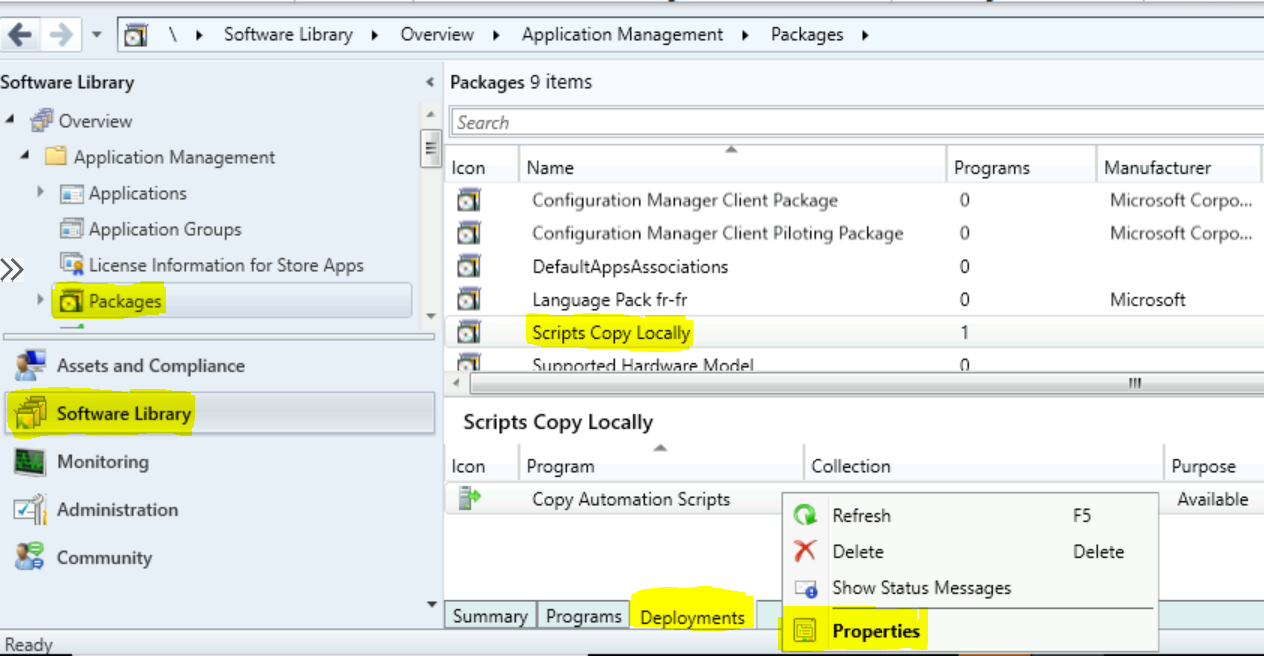Click the Application Management folder icon
Screen dimensions: 1264x656
(x=56, y=157)
